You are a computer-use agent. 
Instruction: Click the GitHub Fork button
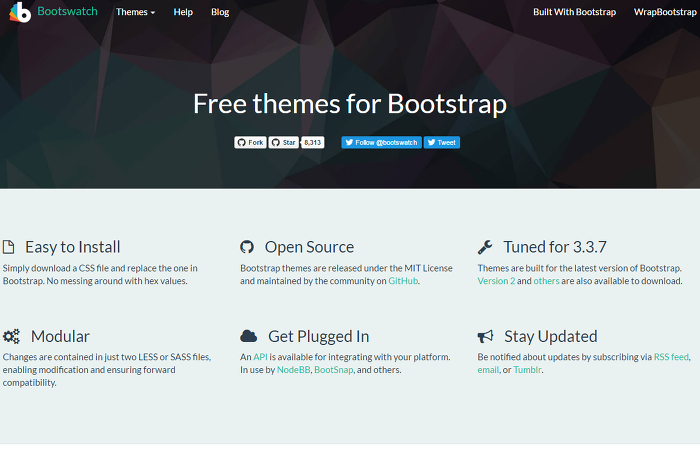pyautogui.click(x=250, y=142)
